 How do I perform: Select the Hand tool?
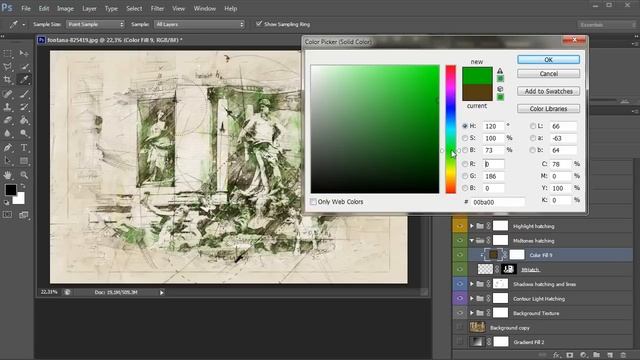coord(7,175)
